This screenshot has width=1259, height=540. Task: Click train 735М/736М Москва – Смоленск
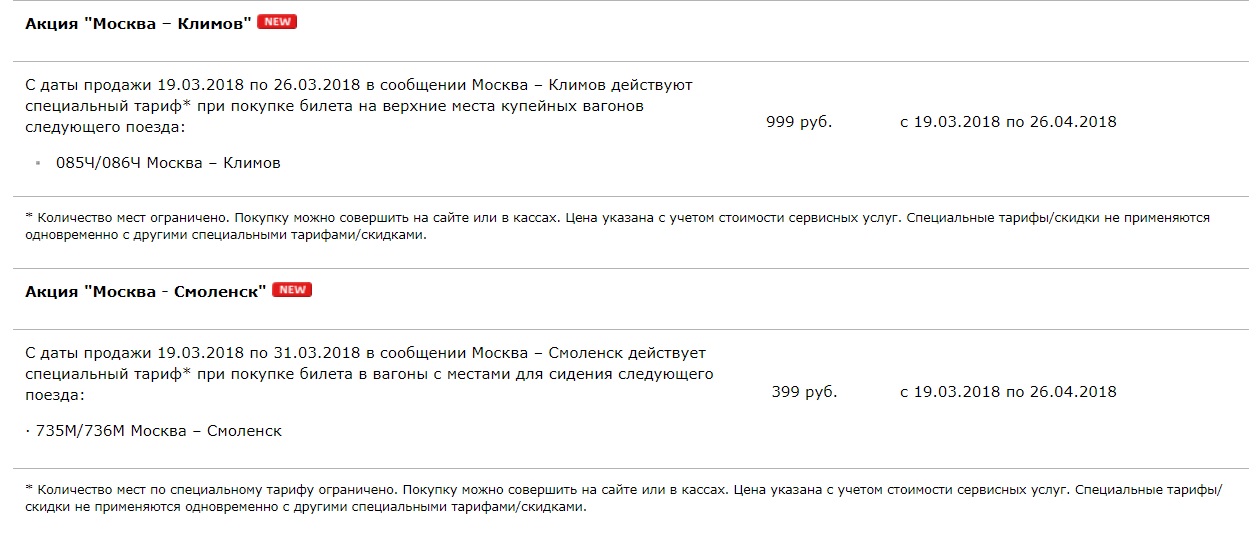pyautogui.click(x=159, y=431)
